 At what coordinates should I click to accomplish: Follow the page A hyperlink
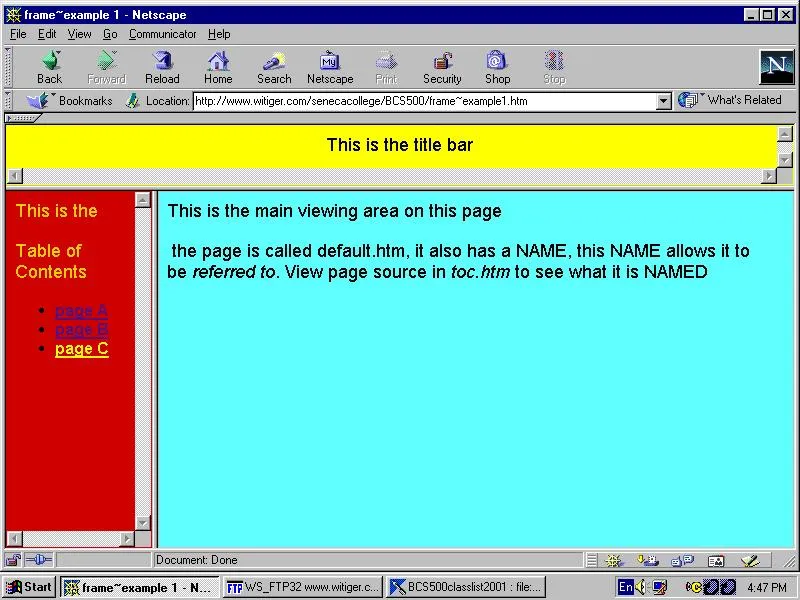(x=81, y=310)
